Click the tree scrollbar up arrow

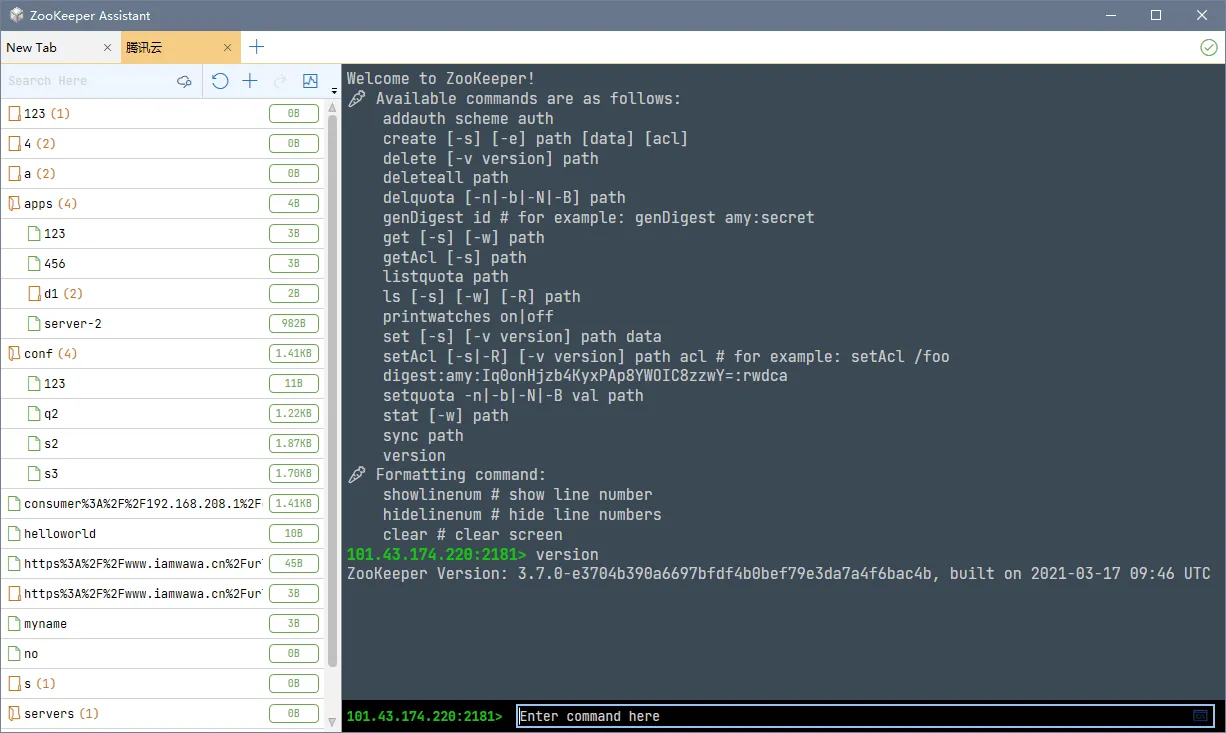pos(333,107)
